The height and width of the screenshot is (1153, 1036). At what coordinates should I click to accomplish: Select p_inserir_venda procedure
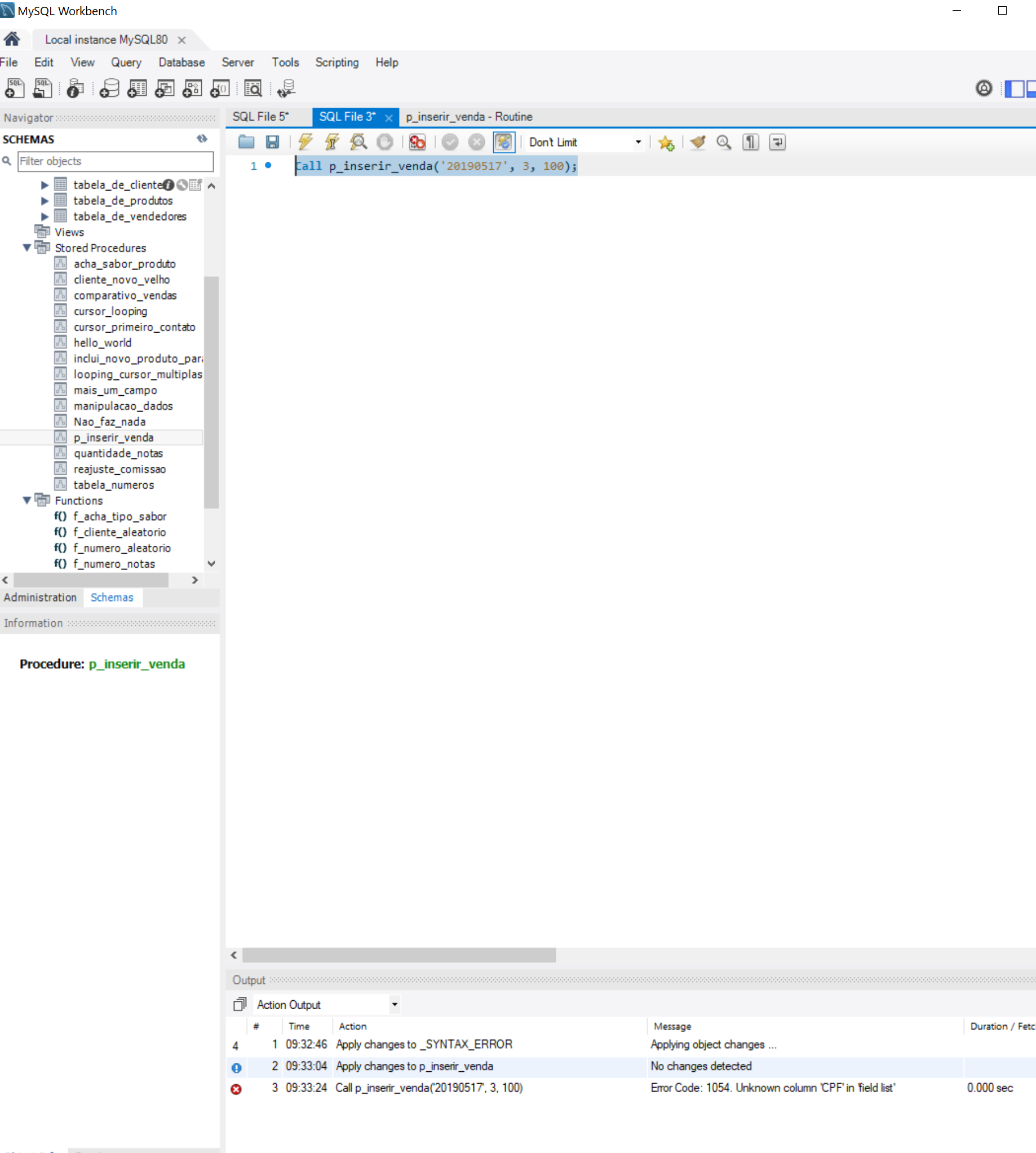tap(113, 438)
